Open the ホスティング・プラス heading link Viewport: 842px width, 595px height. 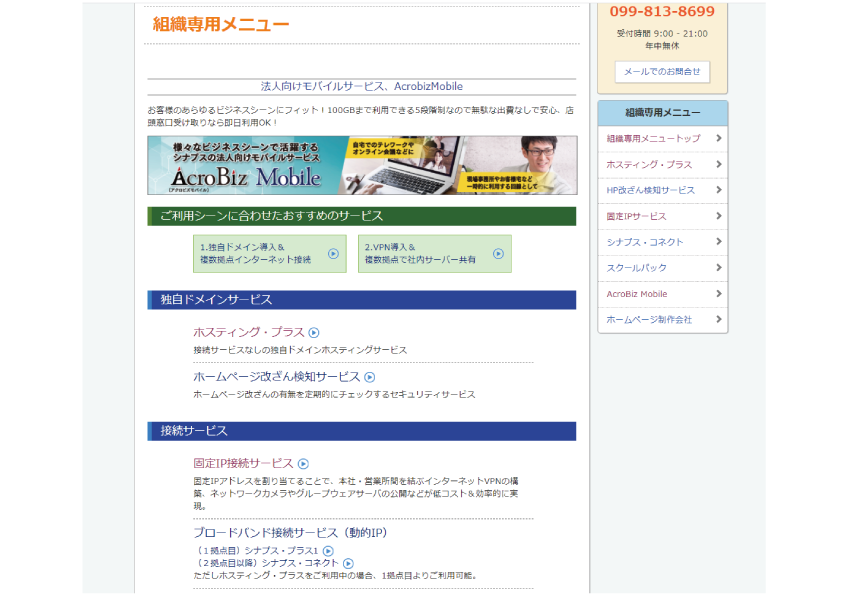pos(249,332)
